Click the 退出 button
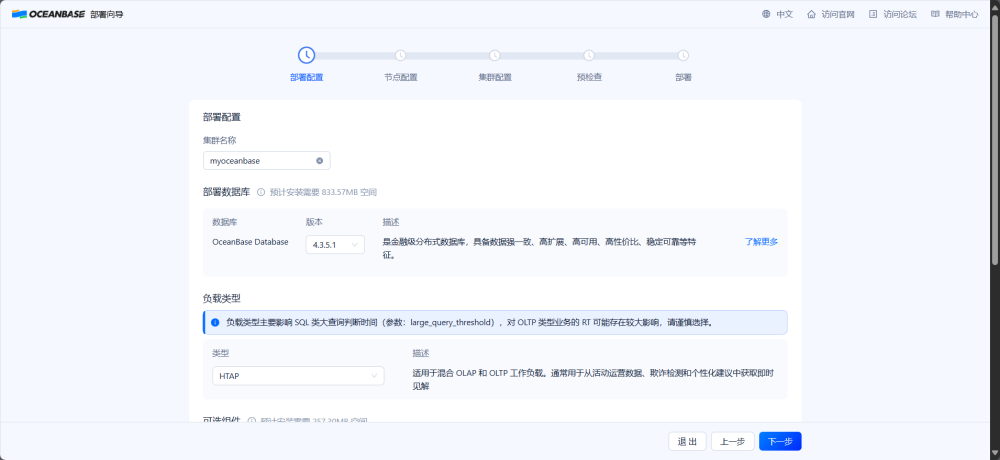This screenshot has width=1000, height=460. tap(688, 441)
